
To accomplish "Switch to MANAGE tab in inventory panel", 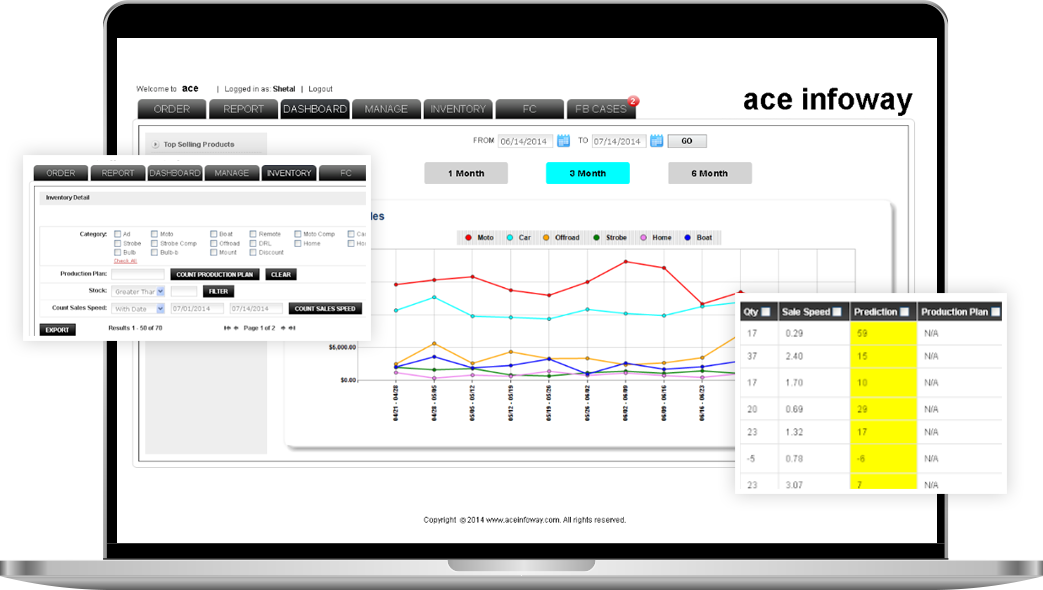I will click(x=231, y=173).
